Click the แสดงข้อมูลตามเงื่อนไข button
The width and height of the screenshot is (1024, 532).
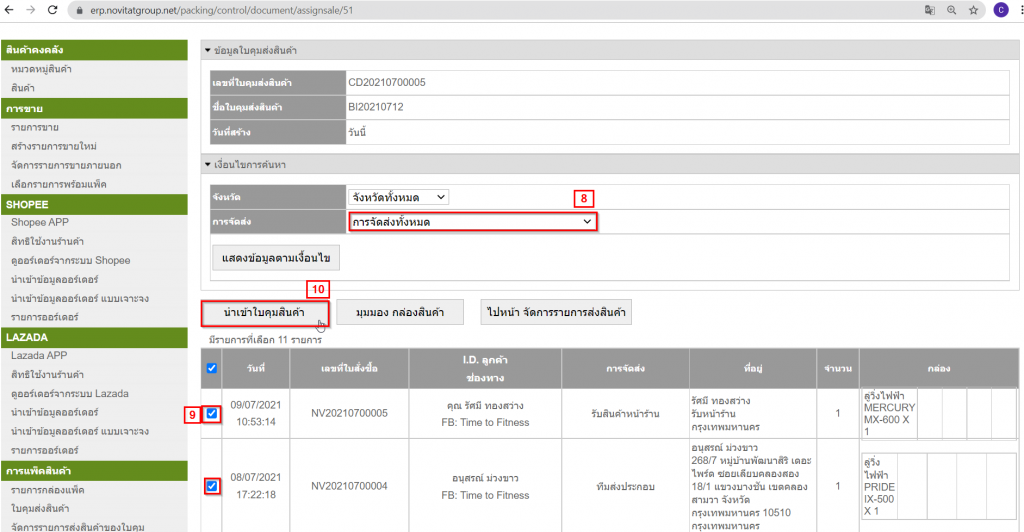coord(276,257)
